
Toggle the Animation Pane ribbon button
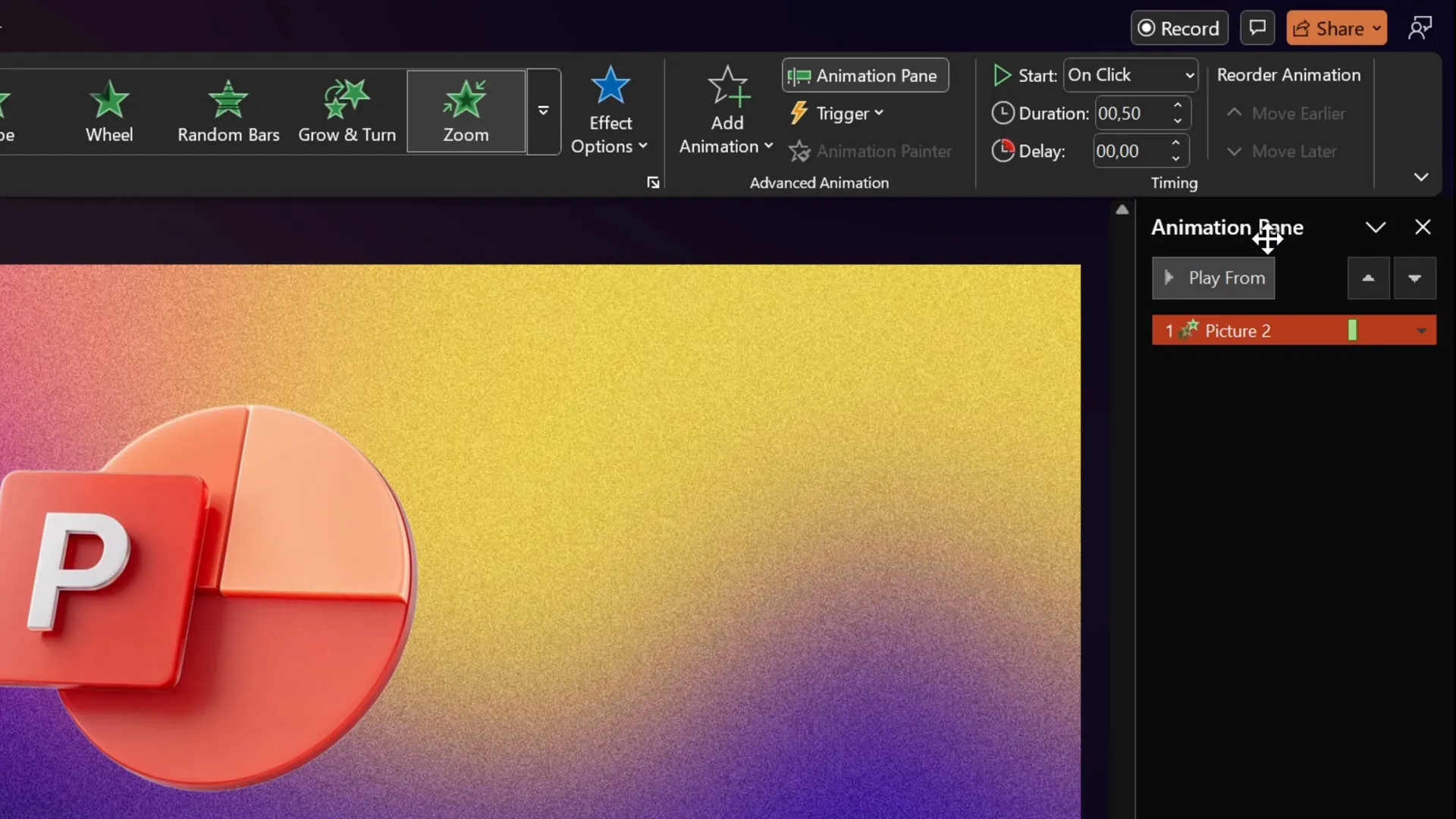[865, 76]
